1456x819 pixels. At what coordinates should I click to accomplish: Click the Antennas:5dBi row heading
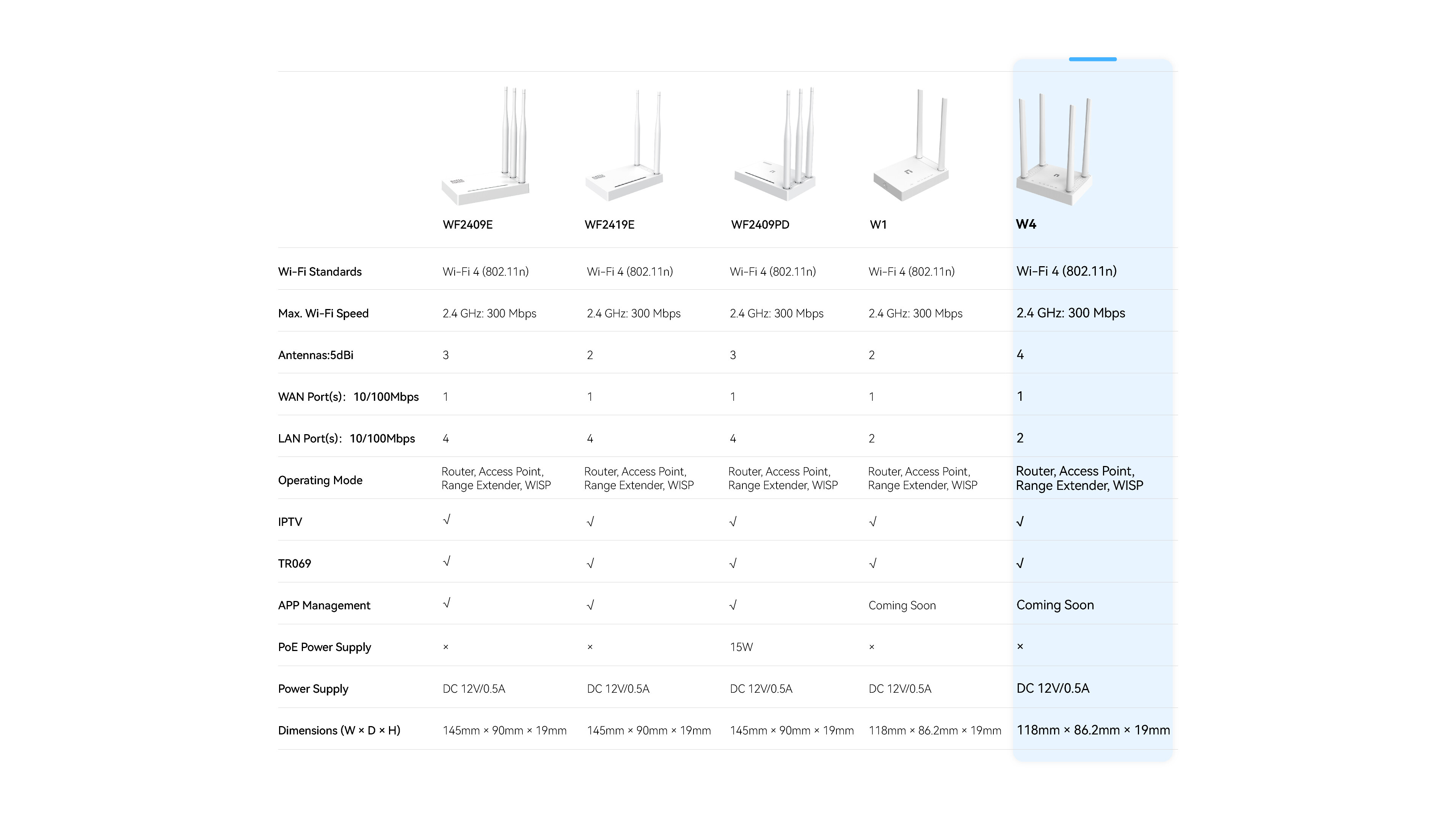[315, 355]
